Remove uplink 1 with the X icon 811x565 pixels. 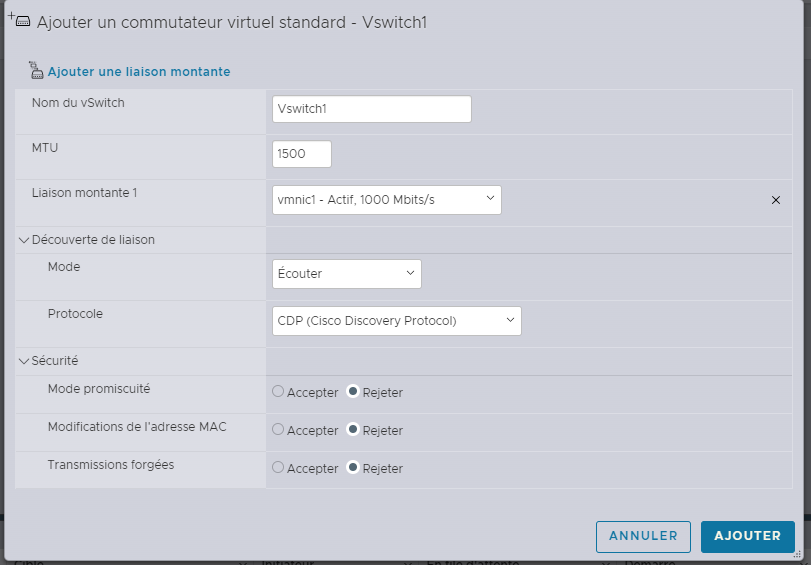(775, 200)
